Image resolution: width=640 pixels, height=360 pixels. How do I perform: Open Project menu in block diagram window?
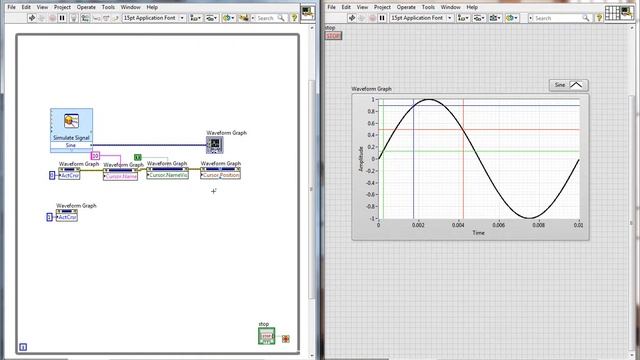pyautogui.click(x=62, y=7)
